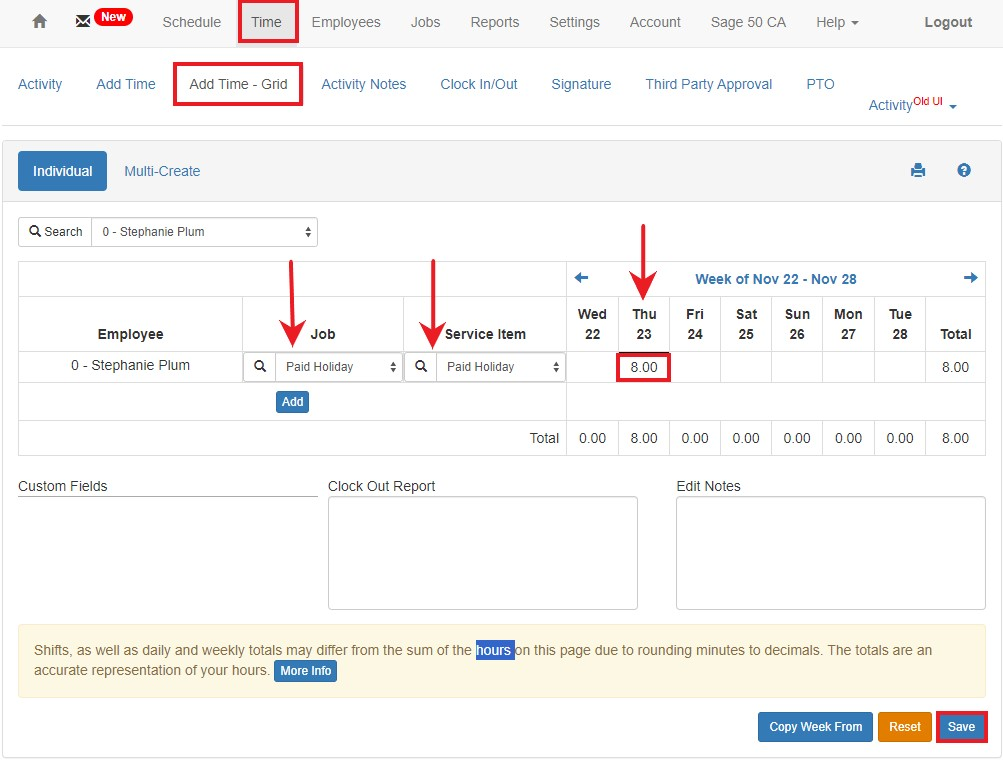Go to previous week arrow
The height and width of the screenshot is (763, 1003).
pyautogui.click(x=581, y=278)
